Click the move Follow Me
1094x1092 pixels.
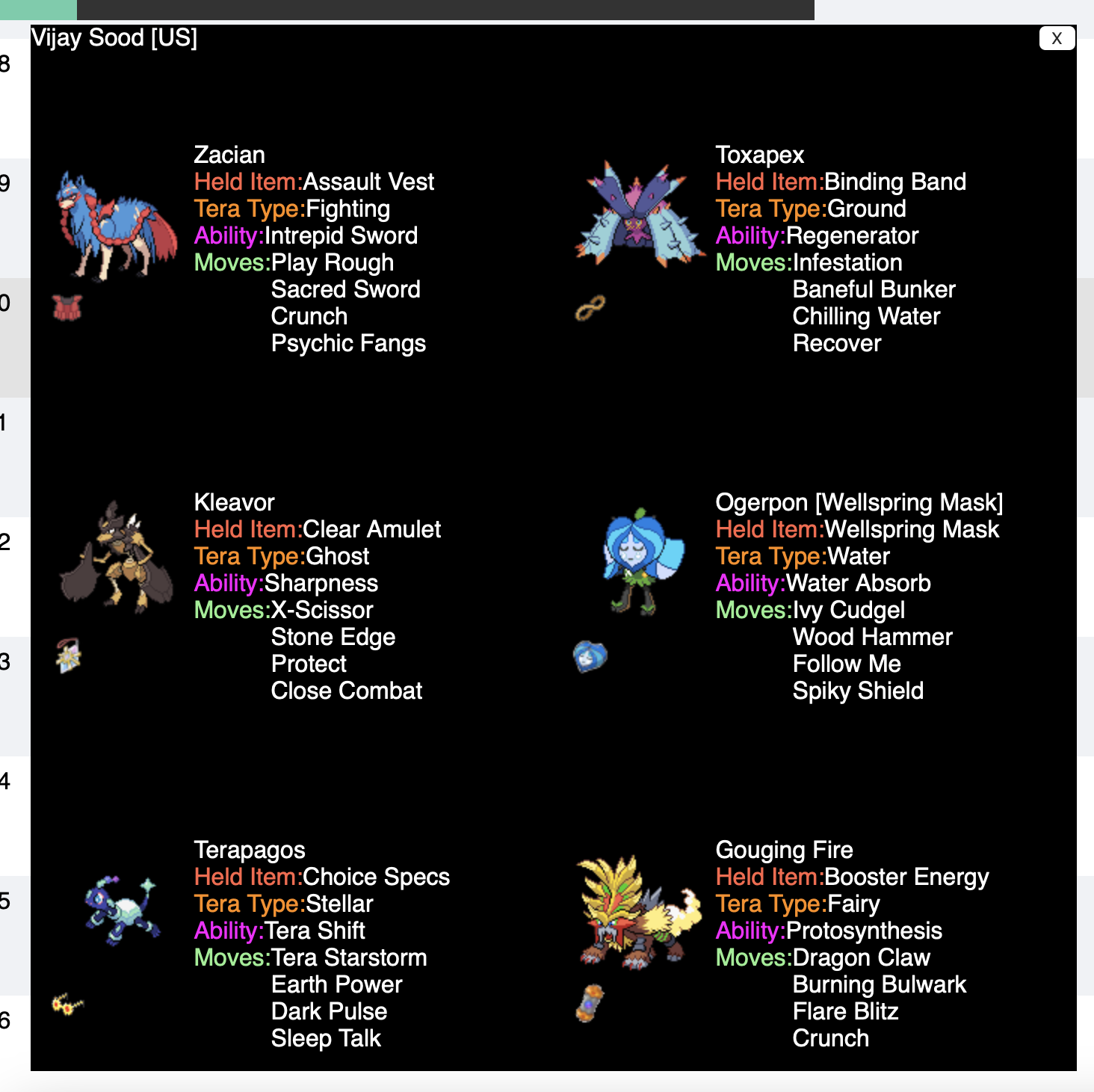click(x=847, y=664)
